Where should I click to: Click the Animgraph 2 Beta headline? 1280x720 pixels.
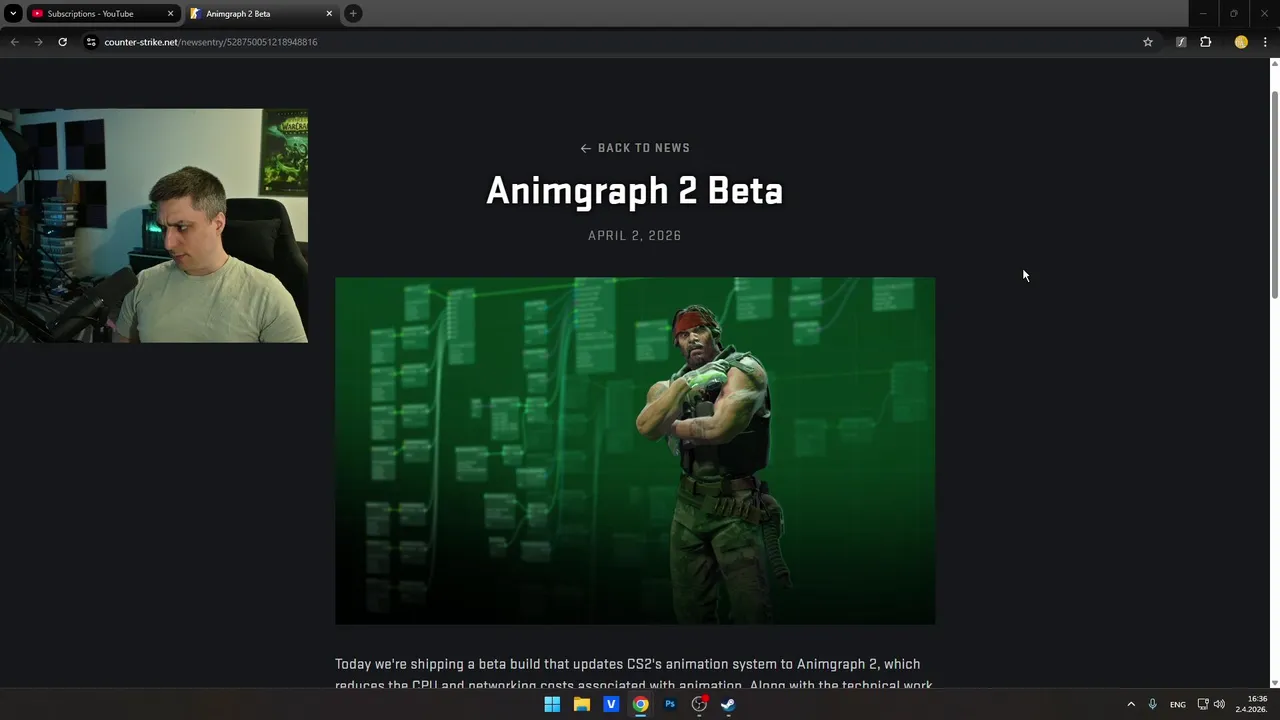point(635,191)
